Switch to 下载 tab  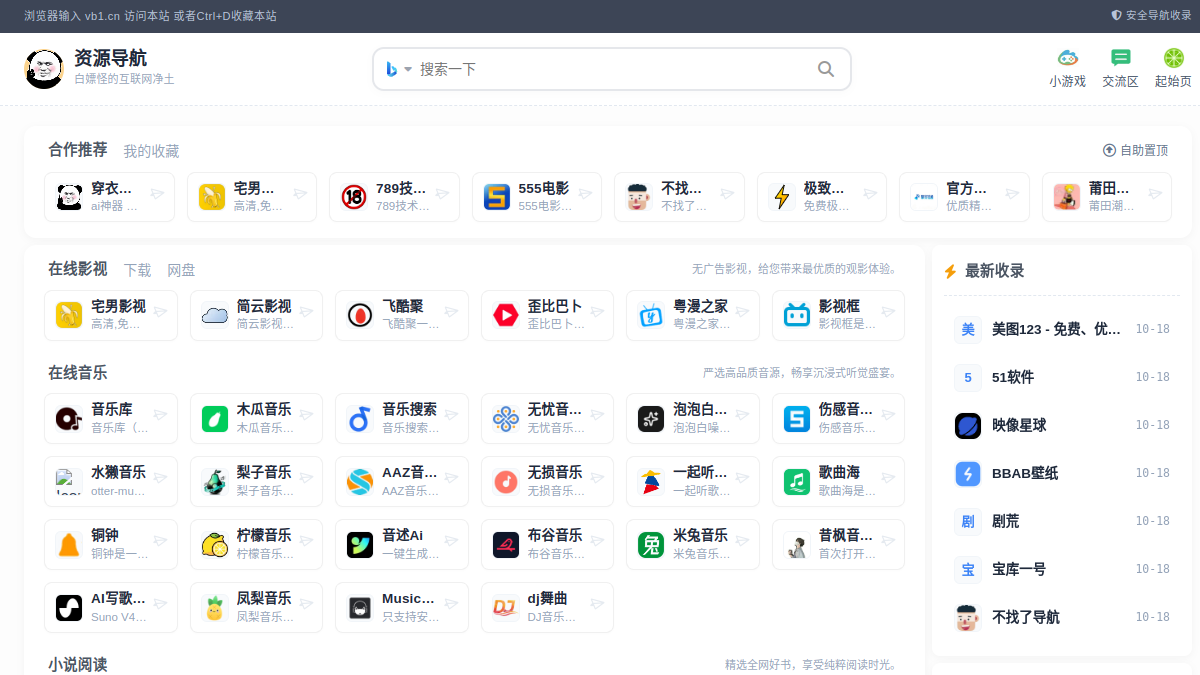138,270
